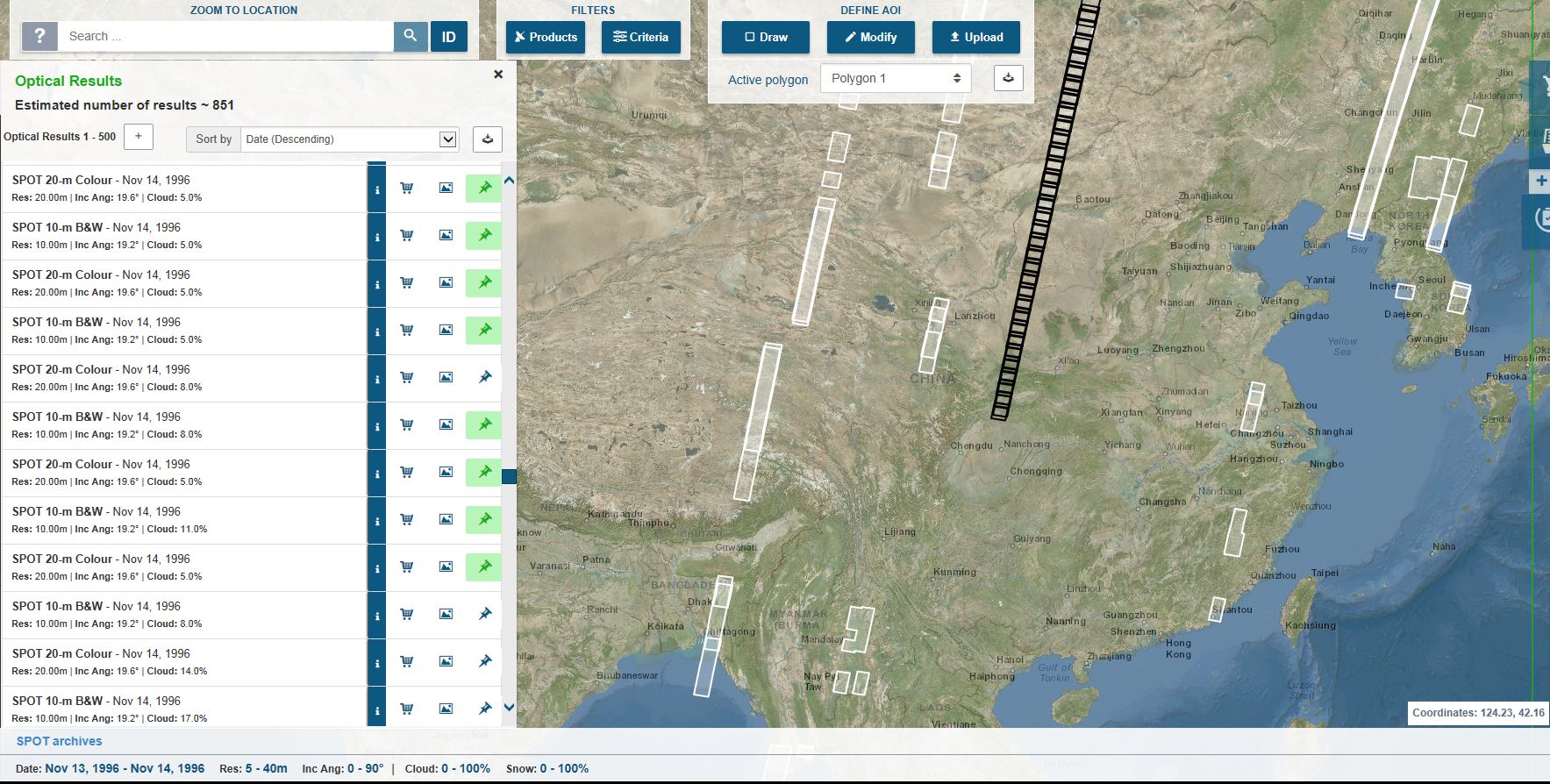Click the Draw AOI button

[765, 37]
